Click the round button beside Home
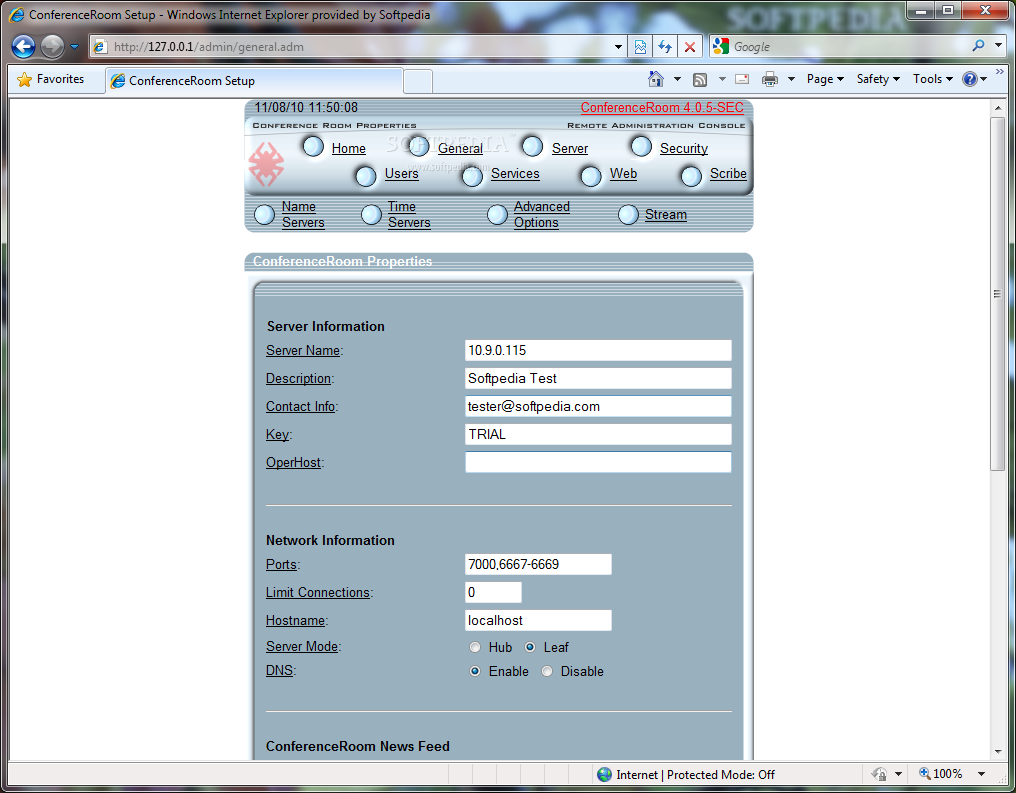 (x=314, y=146)
